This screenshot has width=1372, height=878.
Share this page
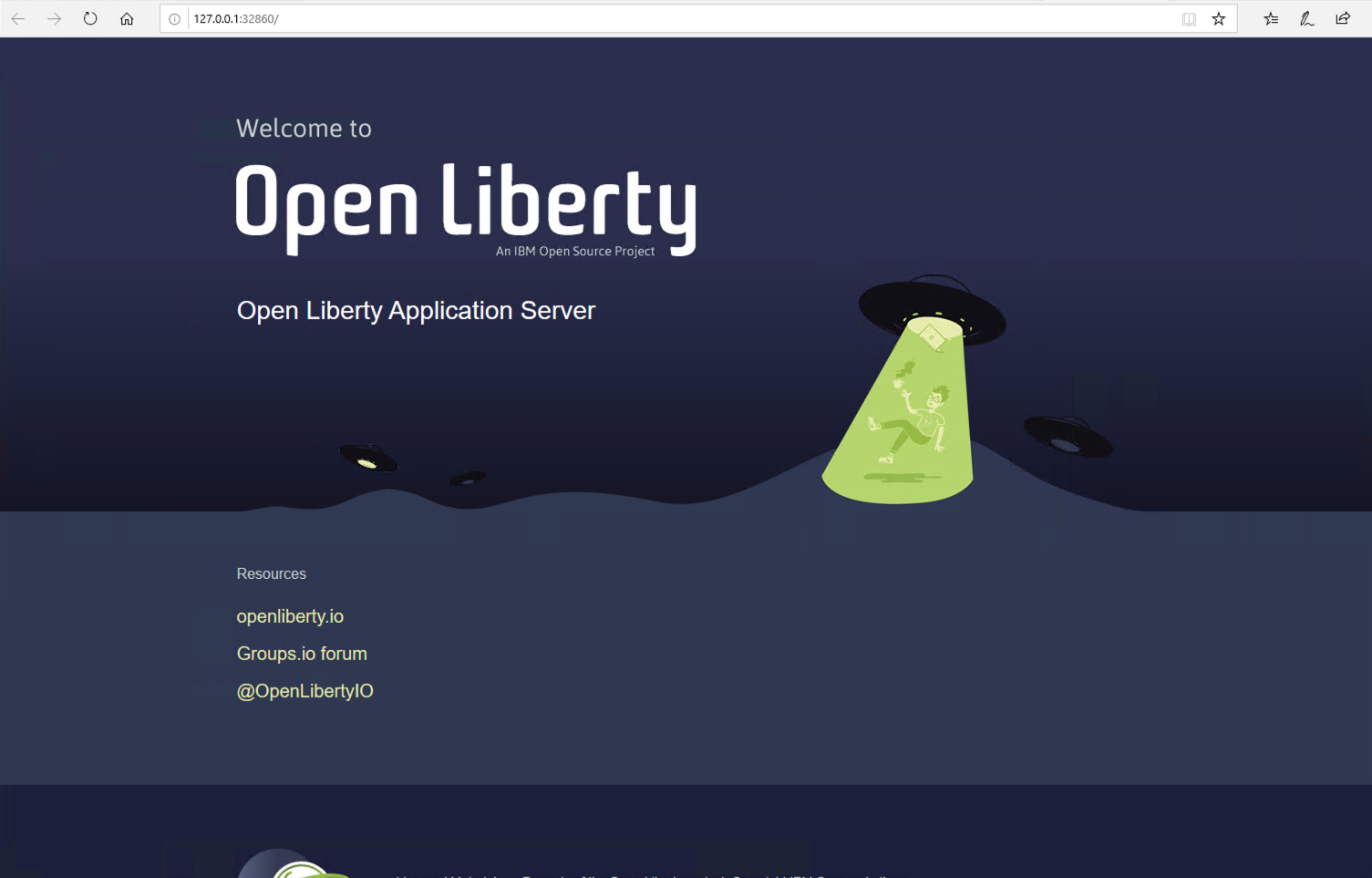tap(1342, 18)
